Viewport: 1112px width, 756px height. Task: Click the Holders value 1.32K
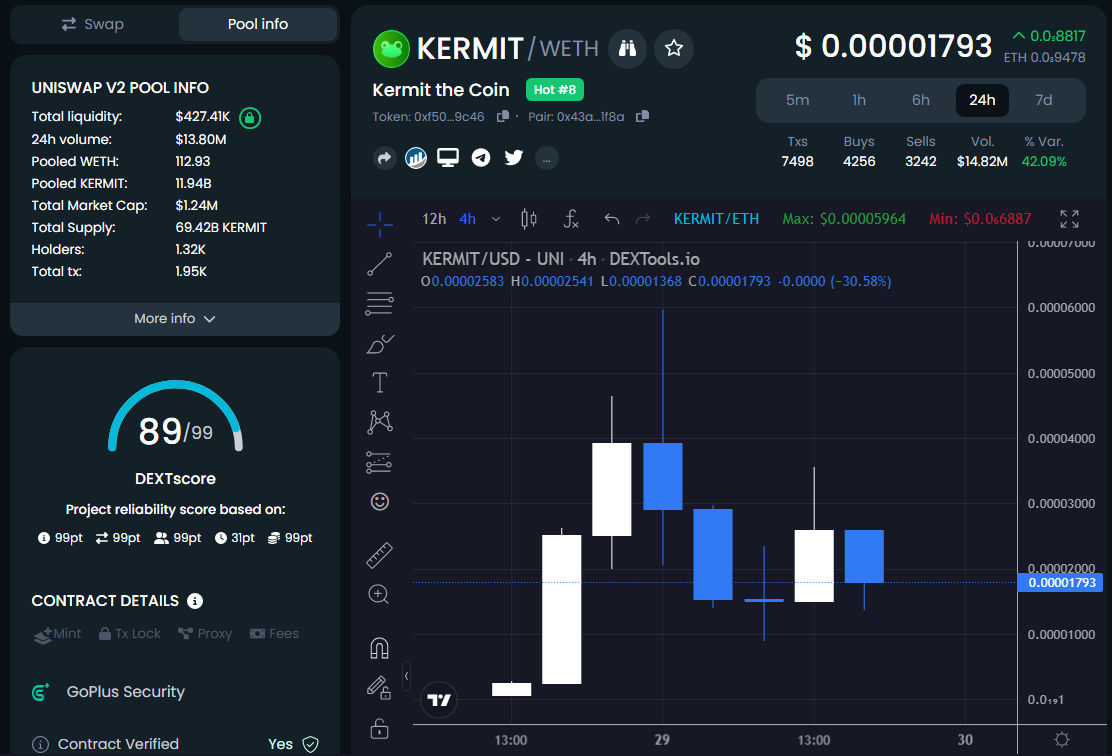point(191,250)
